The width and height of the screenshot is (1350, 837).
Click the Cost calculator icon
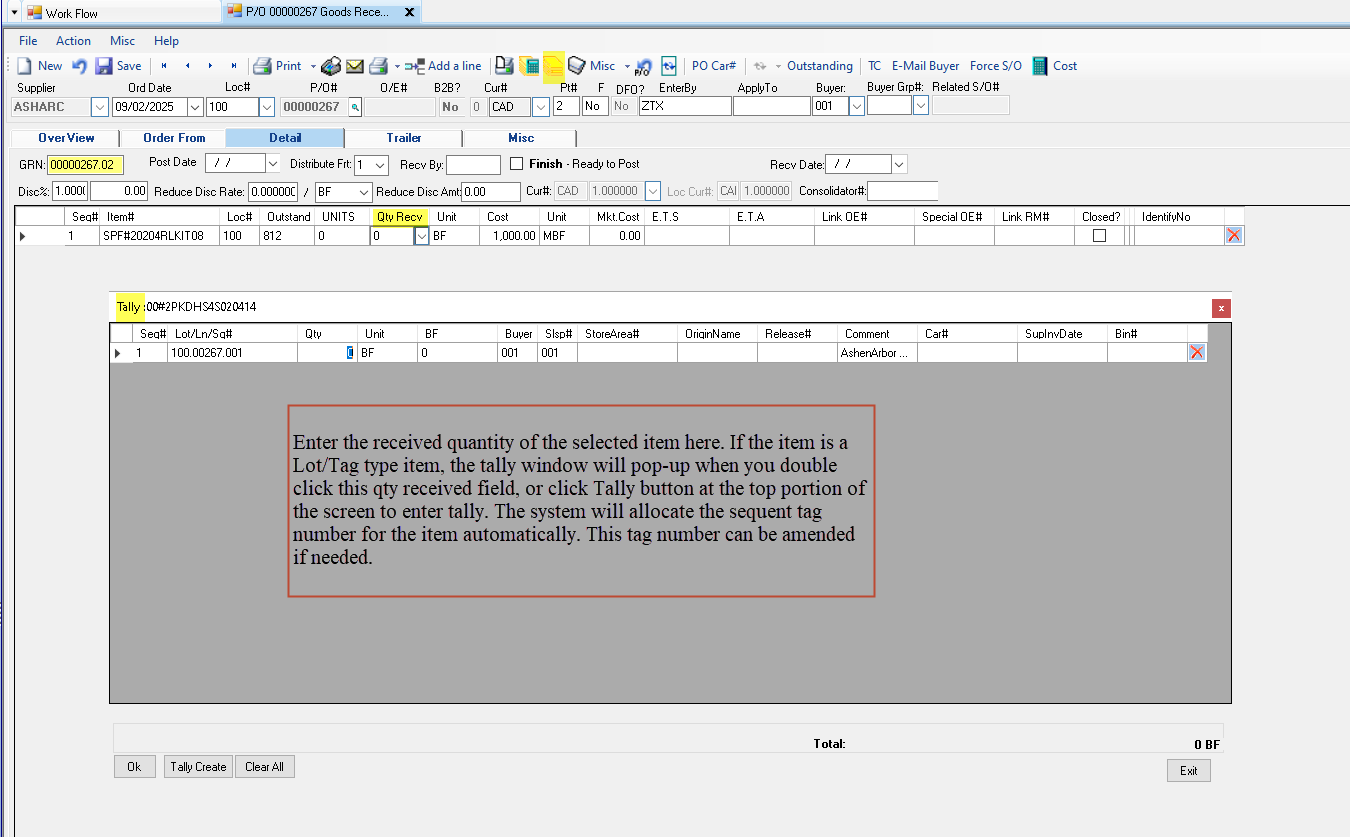(x=1040, y=66)
